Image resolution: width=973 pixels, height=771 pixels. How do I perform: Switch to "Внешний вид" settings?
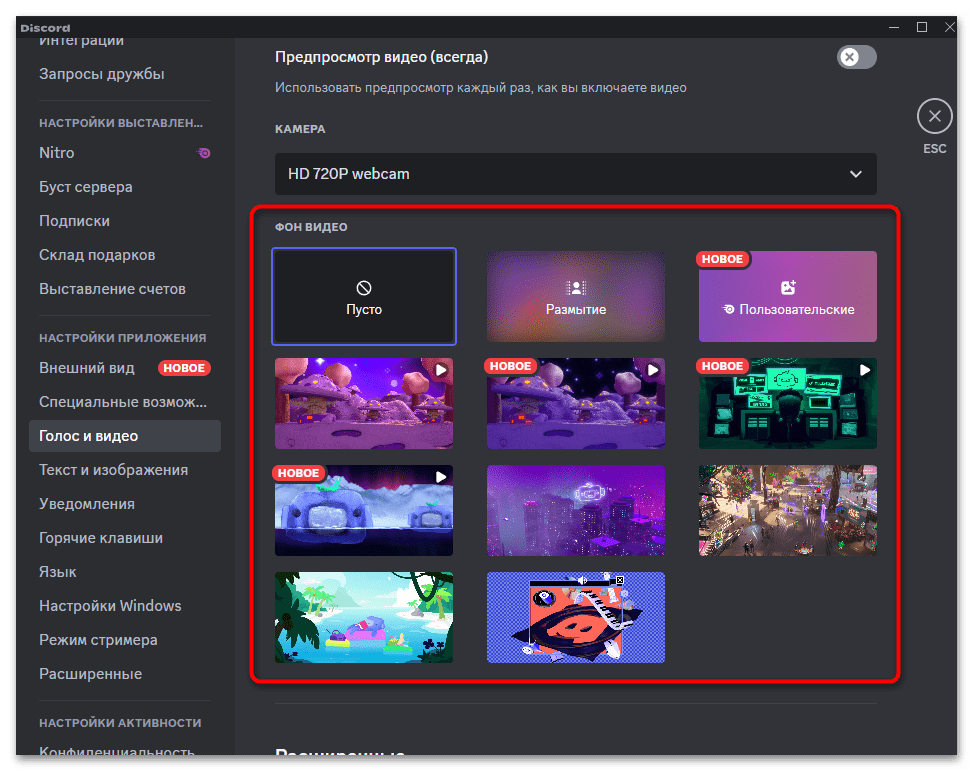90,367
